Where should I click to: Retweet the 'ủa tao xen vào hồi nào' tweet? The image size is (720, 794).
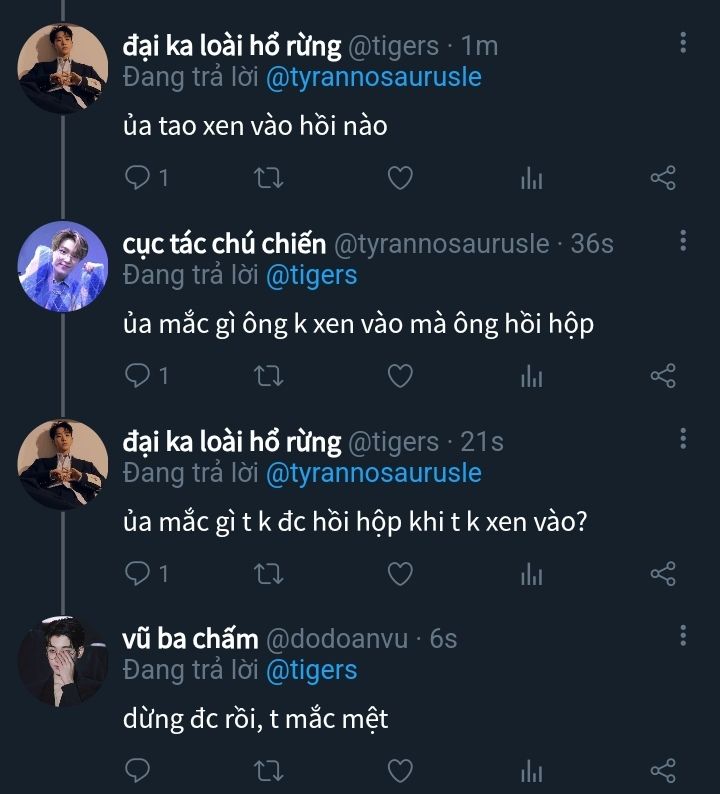pyautogui.click(x=269, y=178)
